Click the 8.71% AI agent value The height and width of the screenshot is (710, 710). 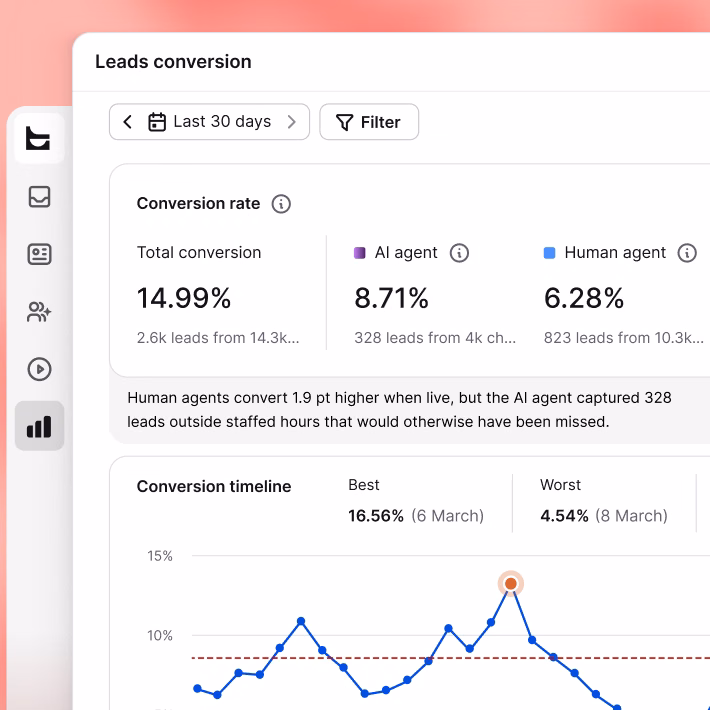point(391,298)
